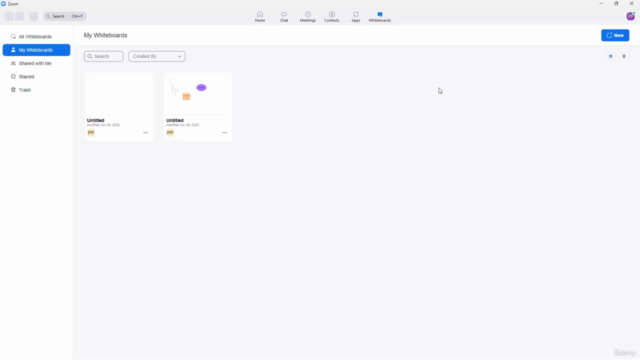Go forward with the navigation arrow
The width and height of the screenshot is (640, 360).
point(20,16)
